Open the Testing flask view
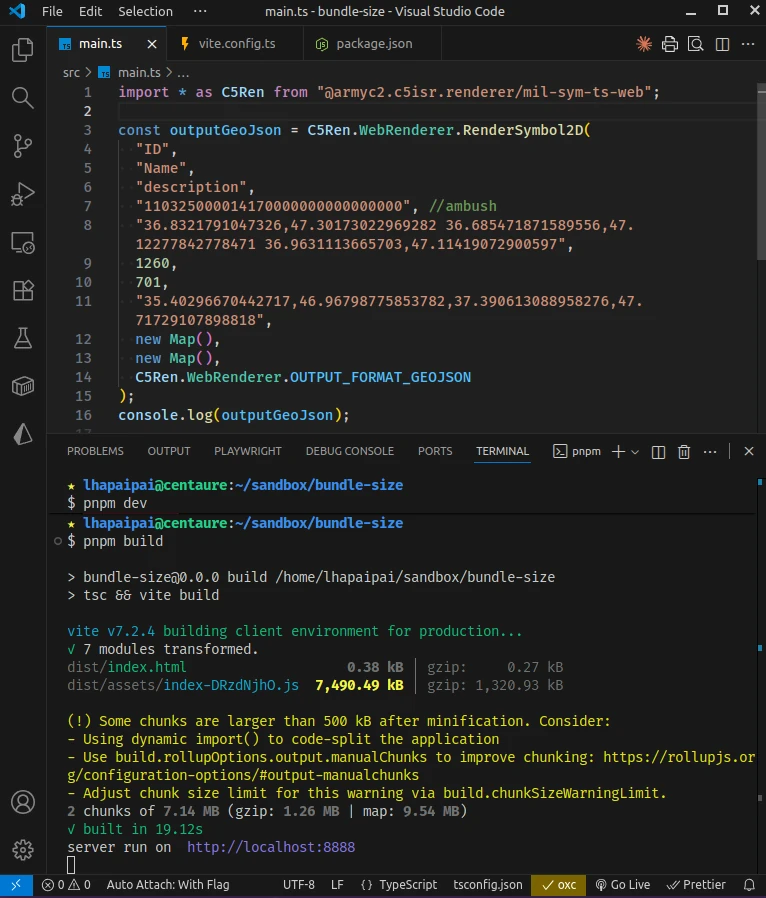766x898 pixels. tap(23, 338)
